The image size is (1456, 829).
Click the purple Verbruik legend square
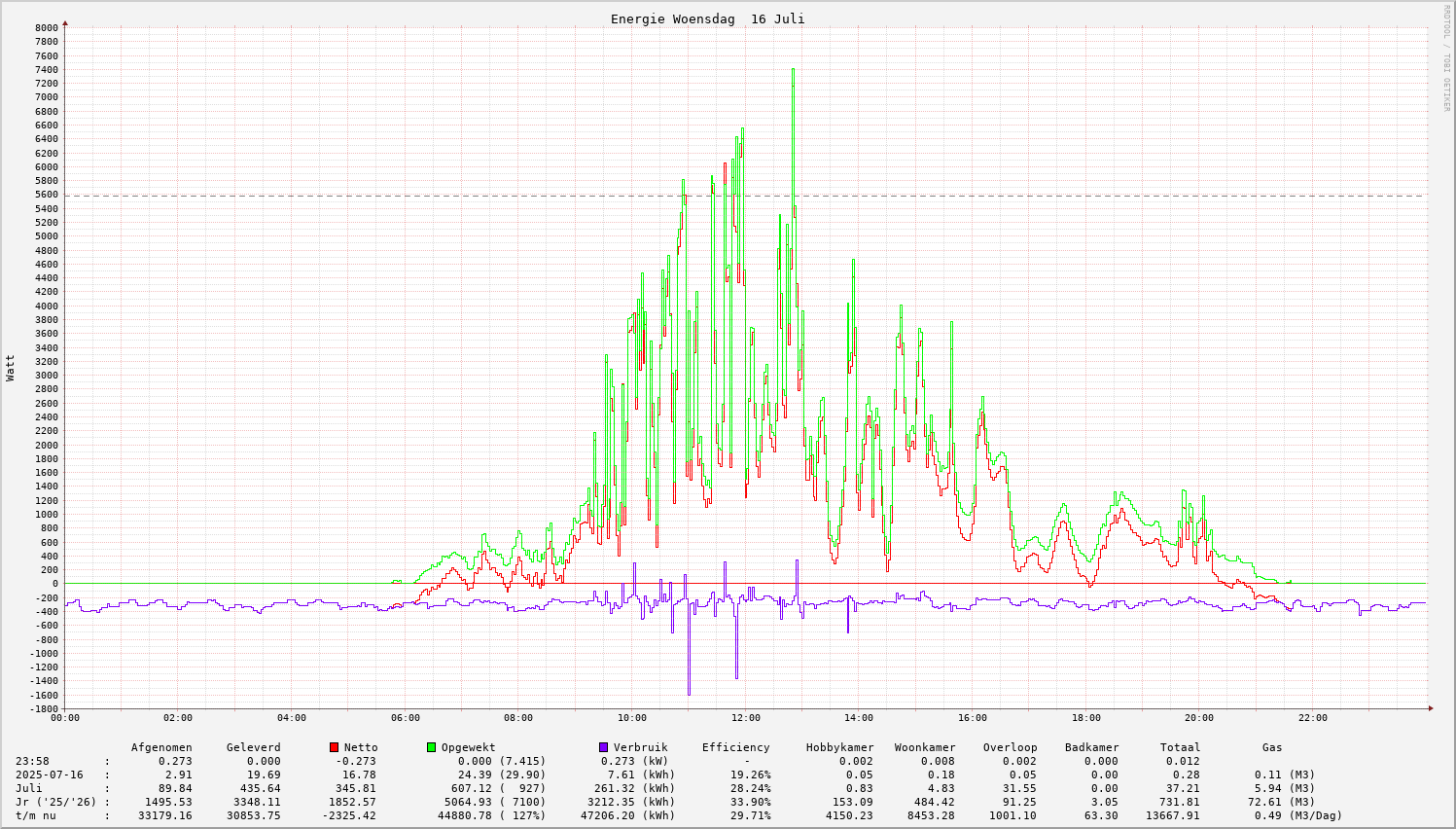click(603, 747)
